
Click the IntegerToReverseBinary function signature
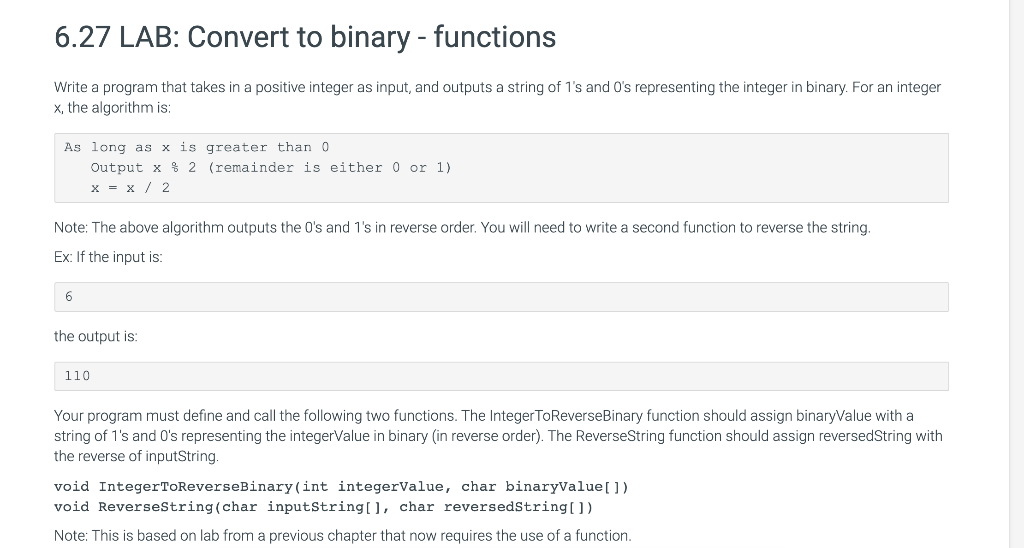[x=341, y=487]
